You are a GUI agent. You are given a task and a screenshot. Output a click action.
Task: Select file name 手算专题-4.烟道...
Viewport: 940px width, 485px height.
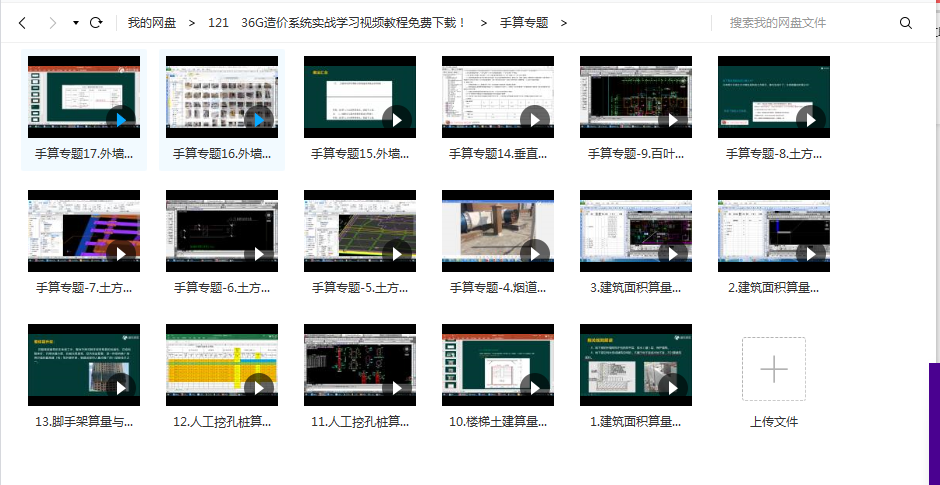pyautogui.click(x=498, y=288)
